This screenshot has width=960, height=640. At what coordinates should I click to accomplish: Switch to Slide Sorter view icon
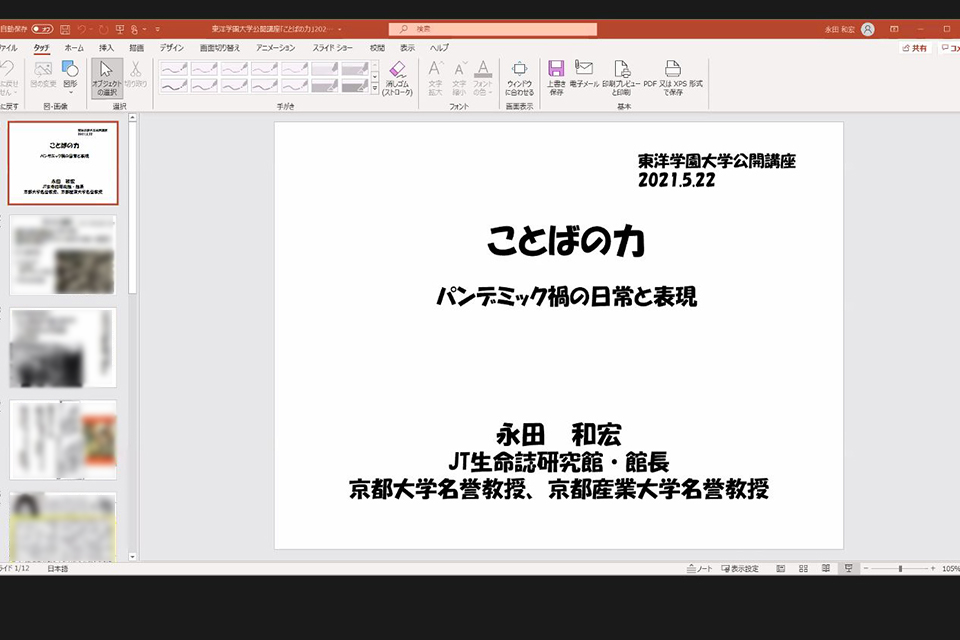(803, 568)
